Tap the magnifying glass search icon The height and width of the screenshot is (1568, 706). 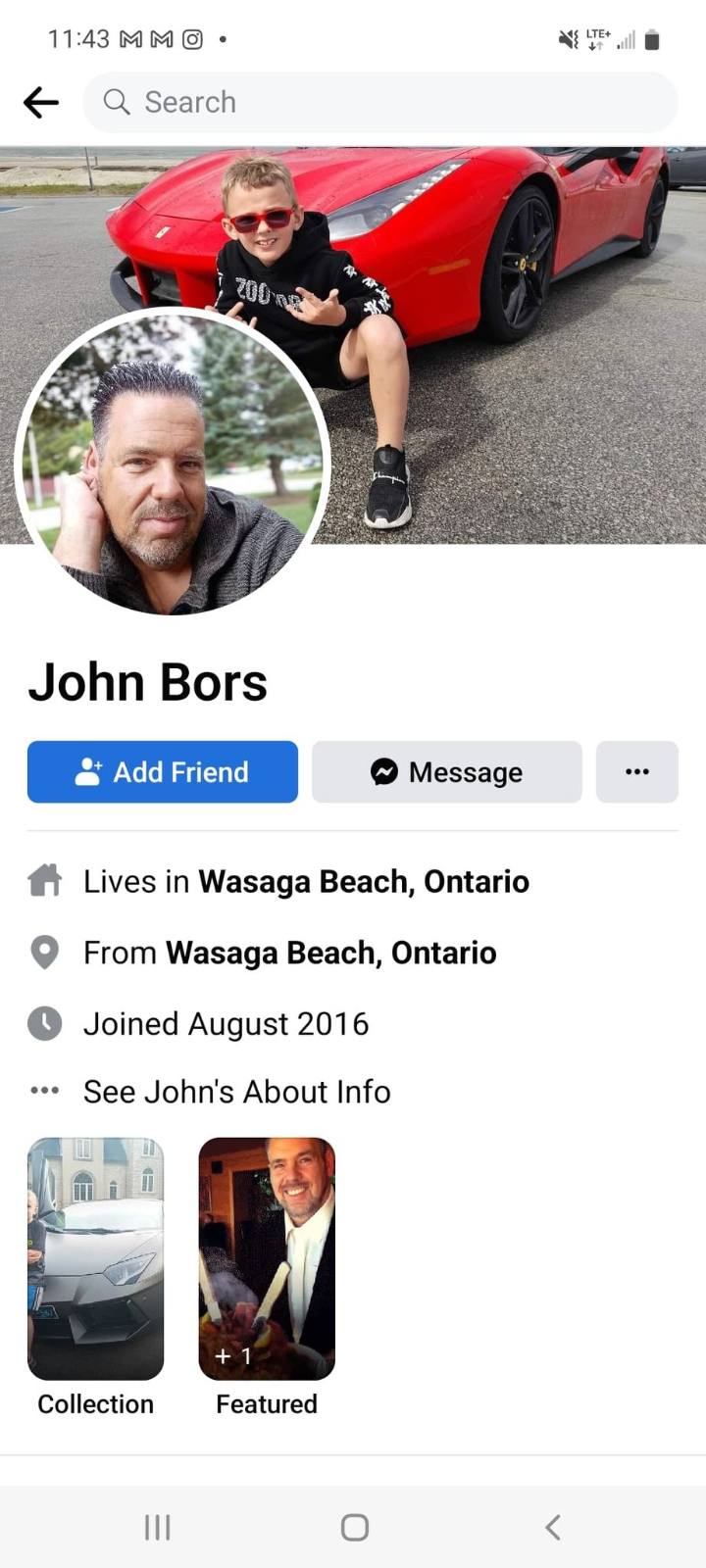[x=117, y=102]
